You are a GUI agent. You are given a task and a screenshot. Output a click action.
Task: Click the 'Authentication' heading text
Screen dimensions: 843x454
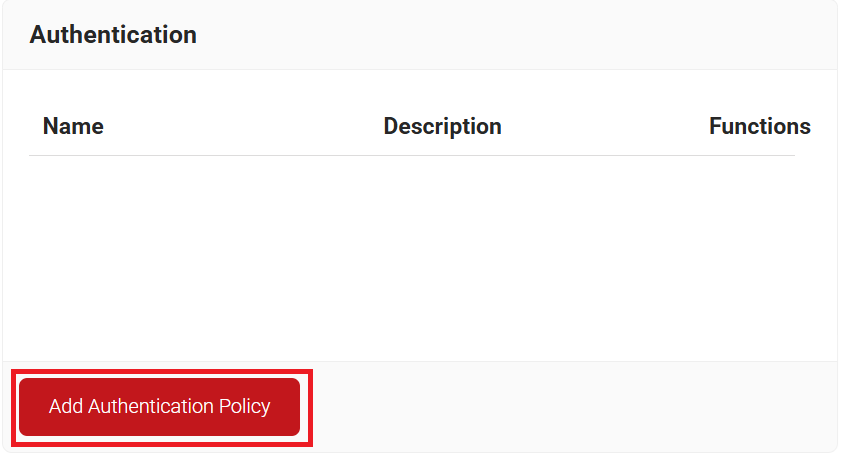(113, 35)
